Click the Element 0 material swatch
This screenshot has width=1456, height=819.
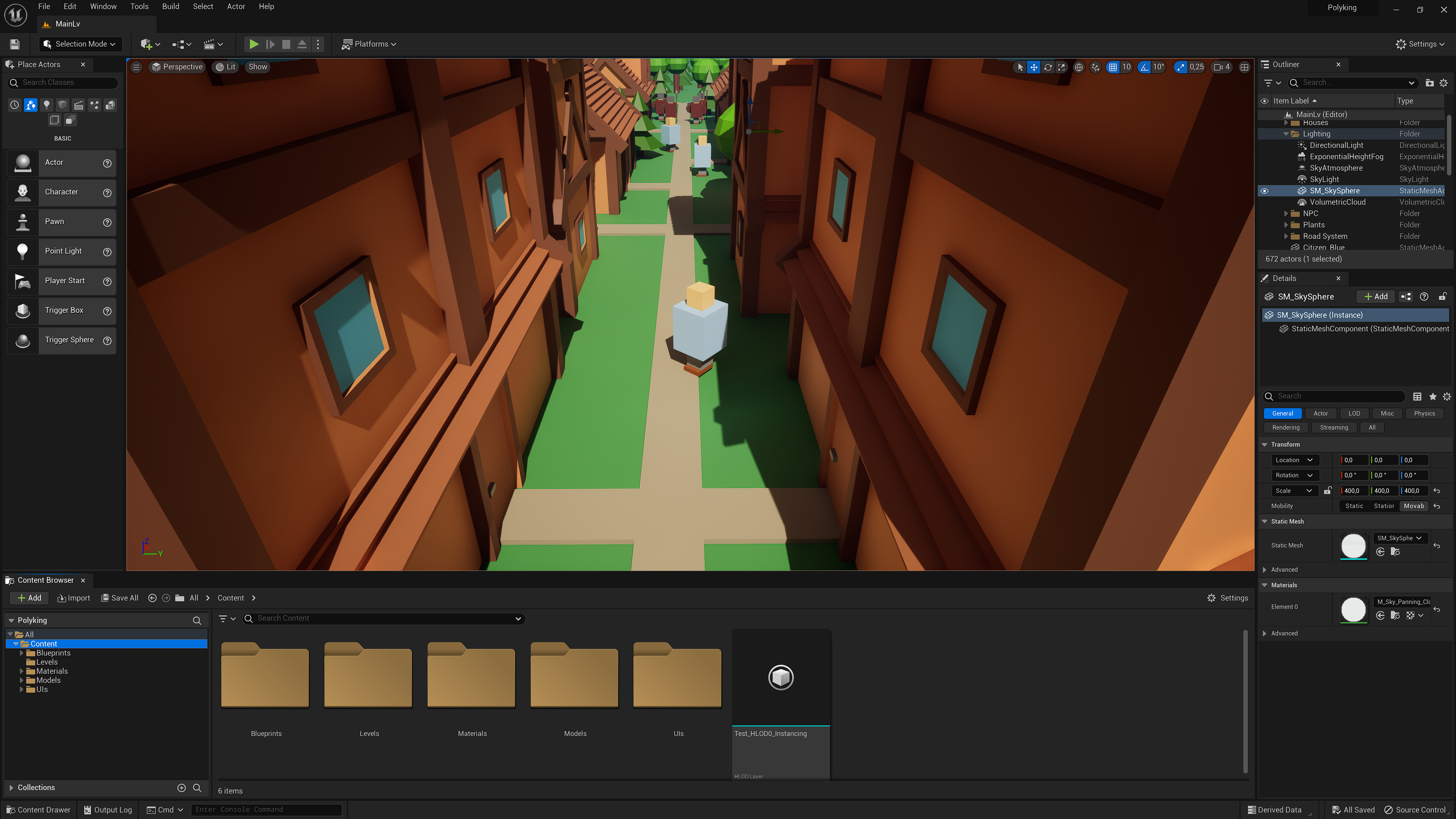pos(1353,609)
